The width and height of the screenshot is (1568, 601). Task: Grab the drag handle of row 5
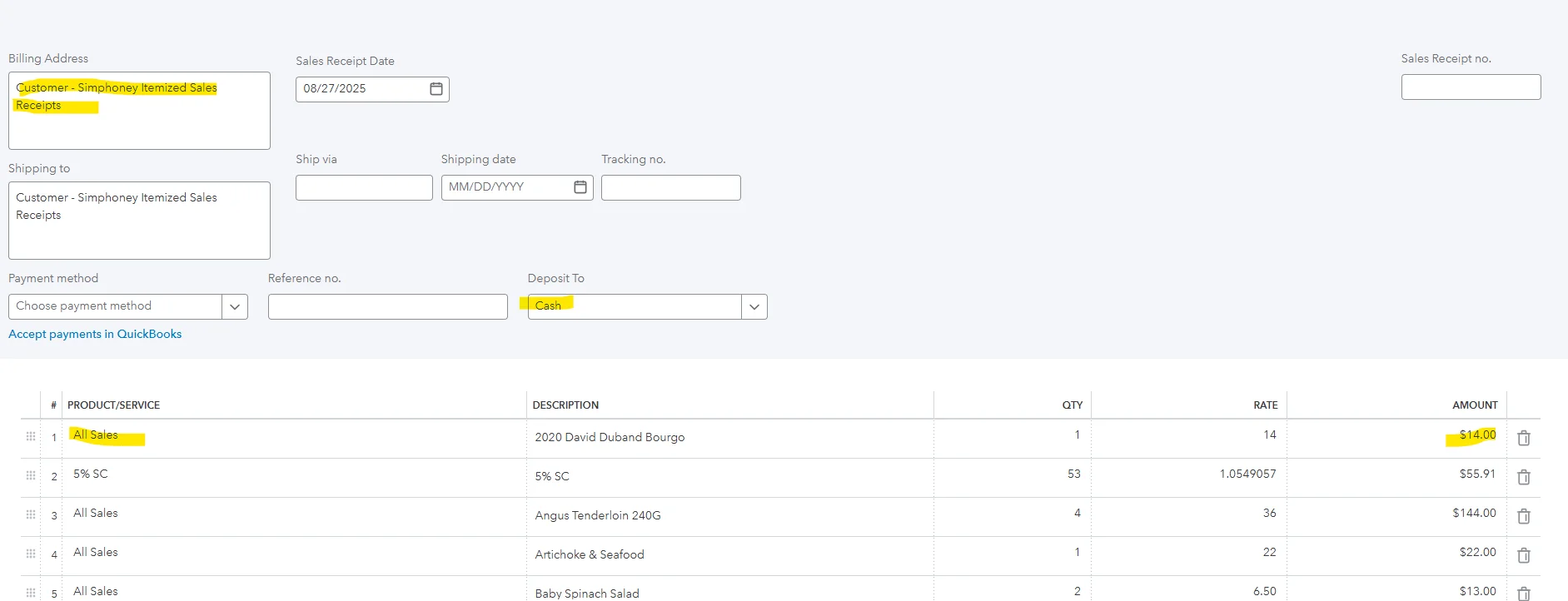[31, 593]
